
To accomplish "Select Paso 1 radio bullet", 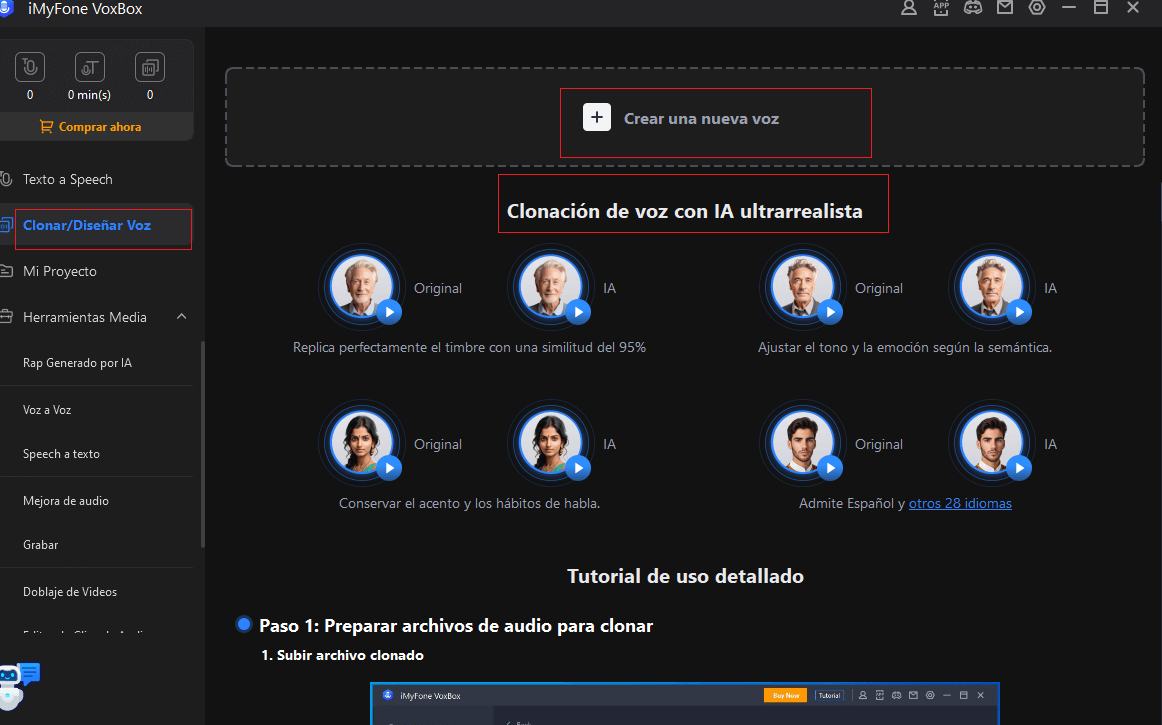I will click(x=243, y=624).
